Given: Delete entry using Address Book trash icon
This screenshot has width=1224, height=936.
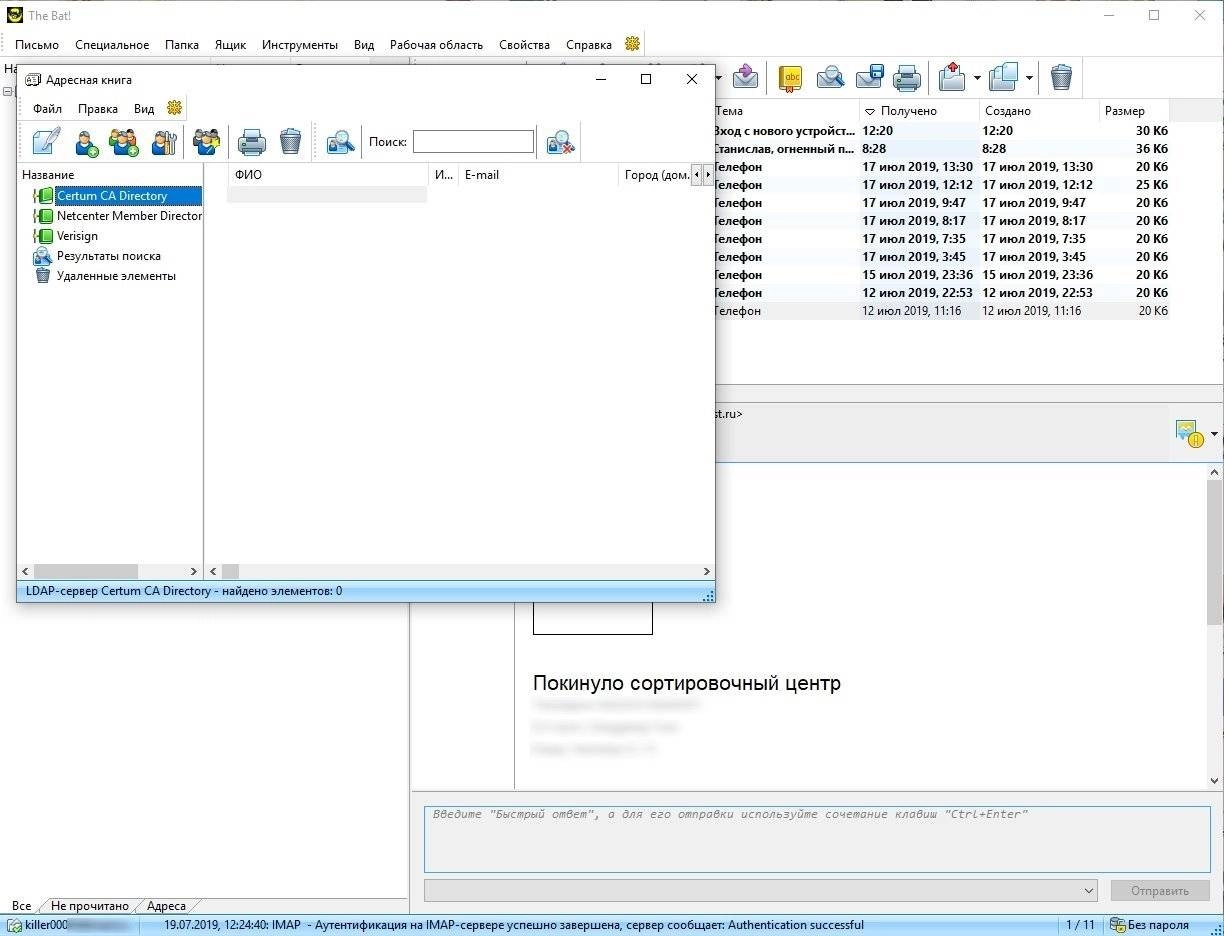Looking at the screenshot, I should 290,142.
